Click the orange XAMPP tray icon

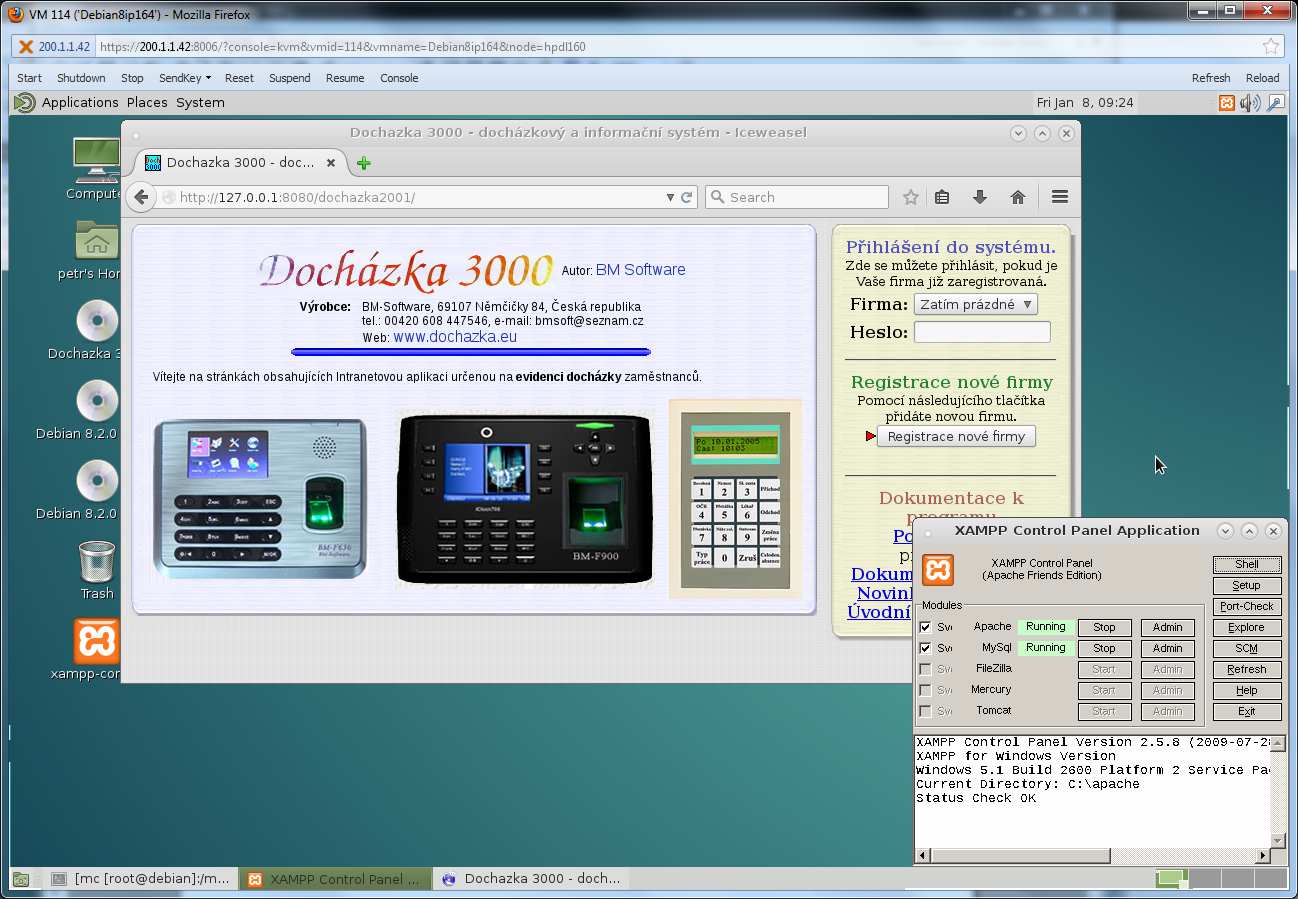tap(1227, 102)
